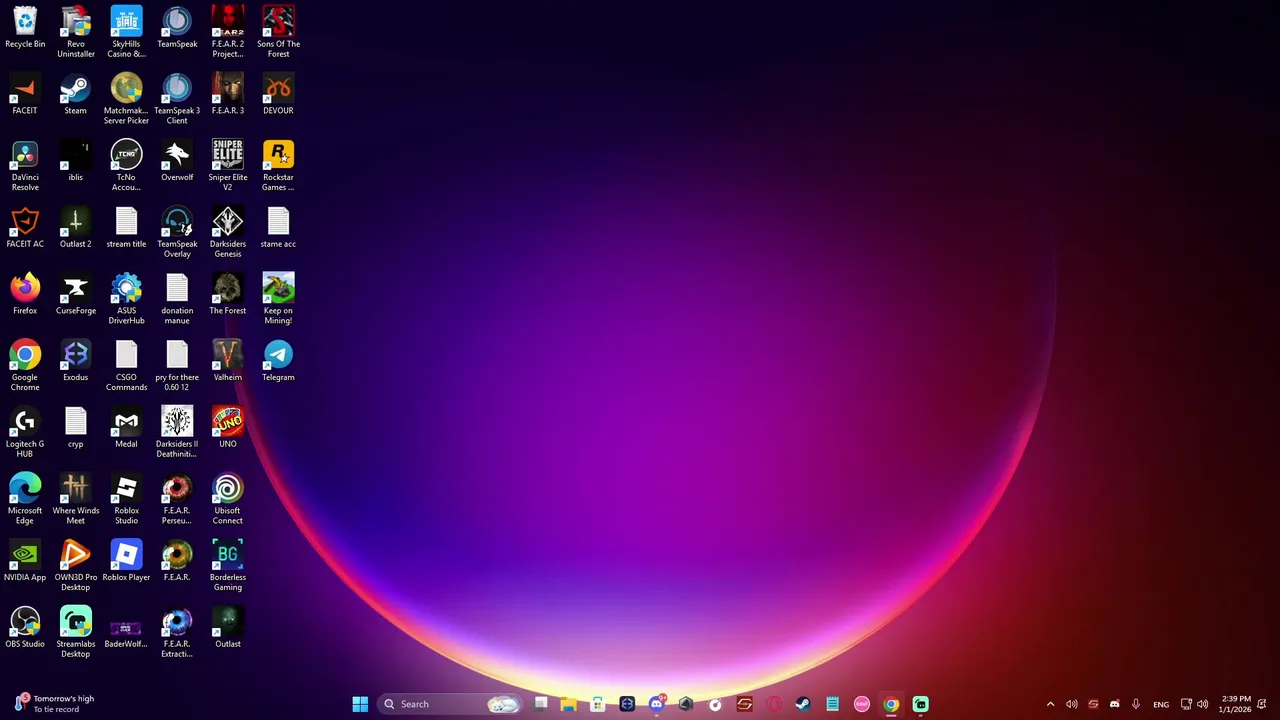Open the CurseForge shortcut
Screen dimensions: 1280x720
pos(76,295)
